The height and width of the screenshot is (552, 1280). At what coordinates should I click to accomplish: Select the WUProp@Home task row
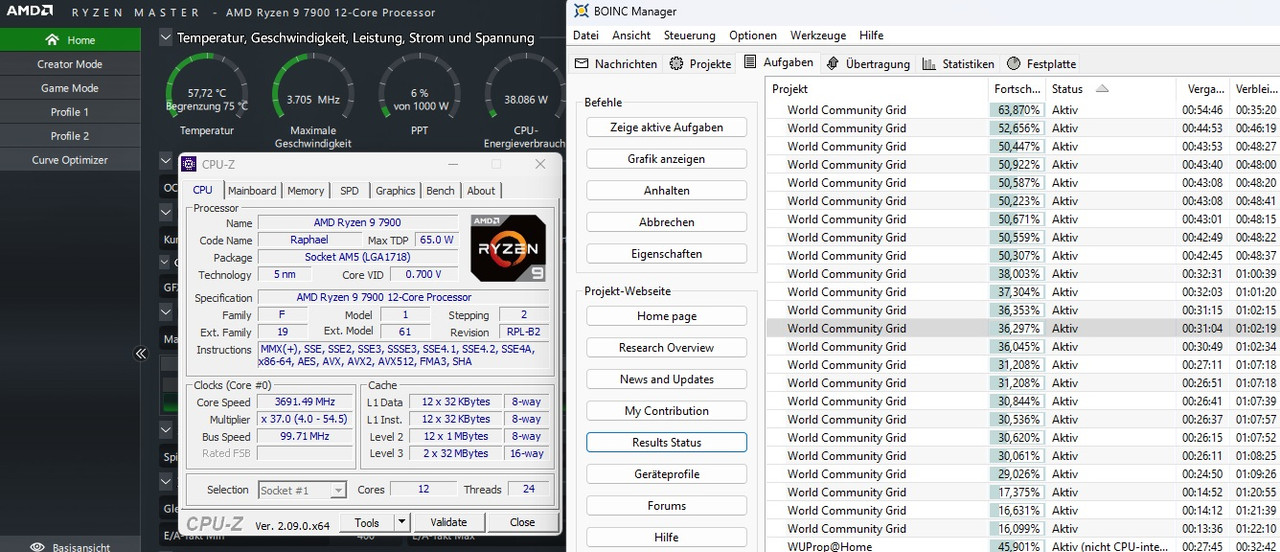(x=1023, y=546)
